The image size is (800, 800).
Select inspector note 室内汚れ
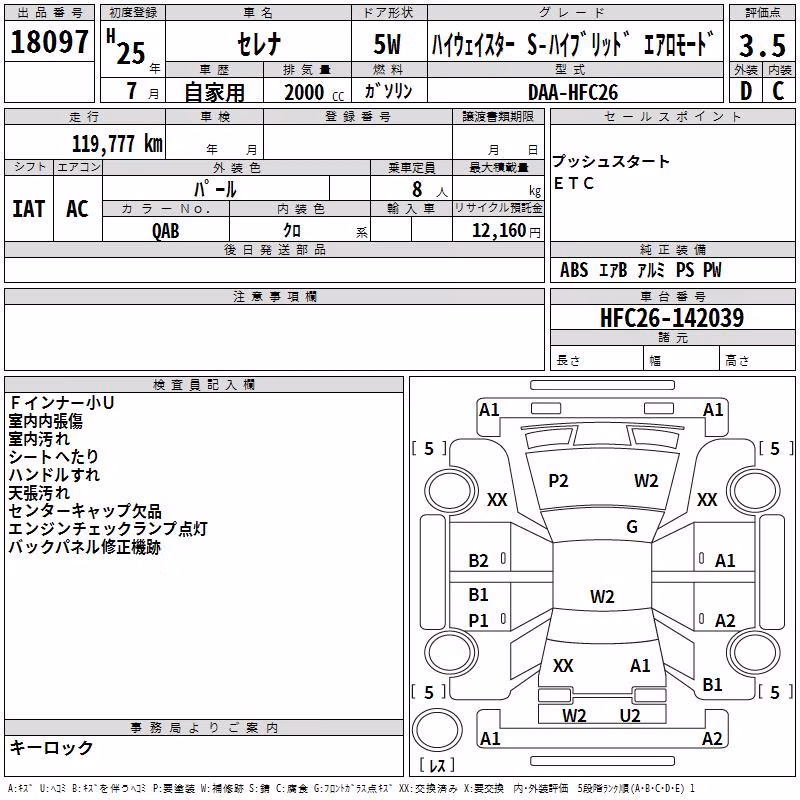(39, 439)
